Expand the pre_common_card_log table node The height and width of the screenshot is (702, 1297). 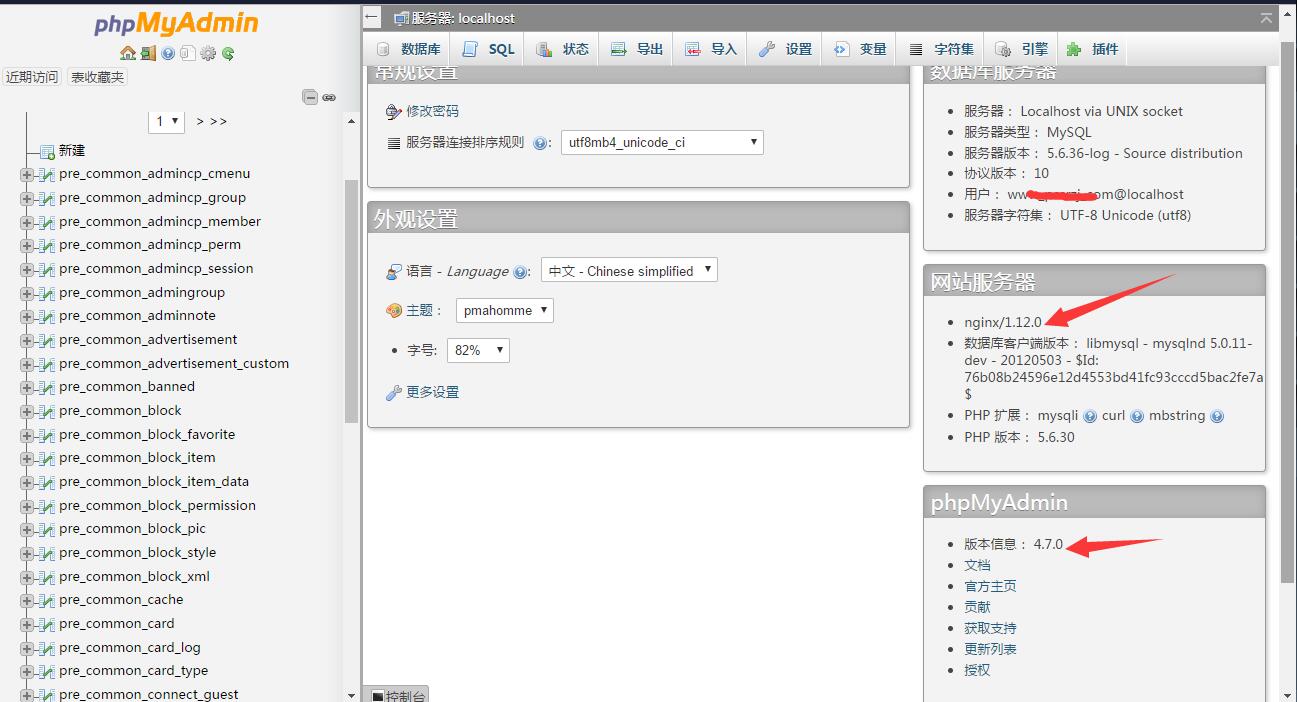[27, 648]
